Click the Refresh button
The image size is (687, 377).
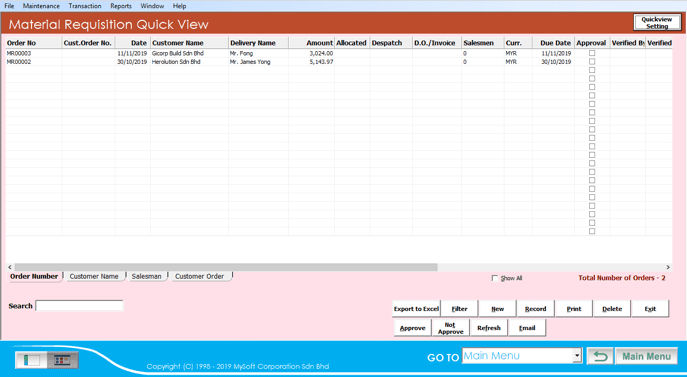(x=489, y=328)
